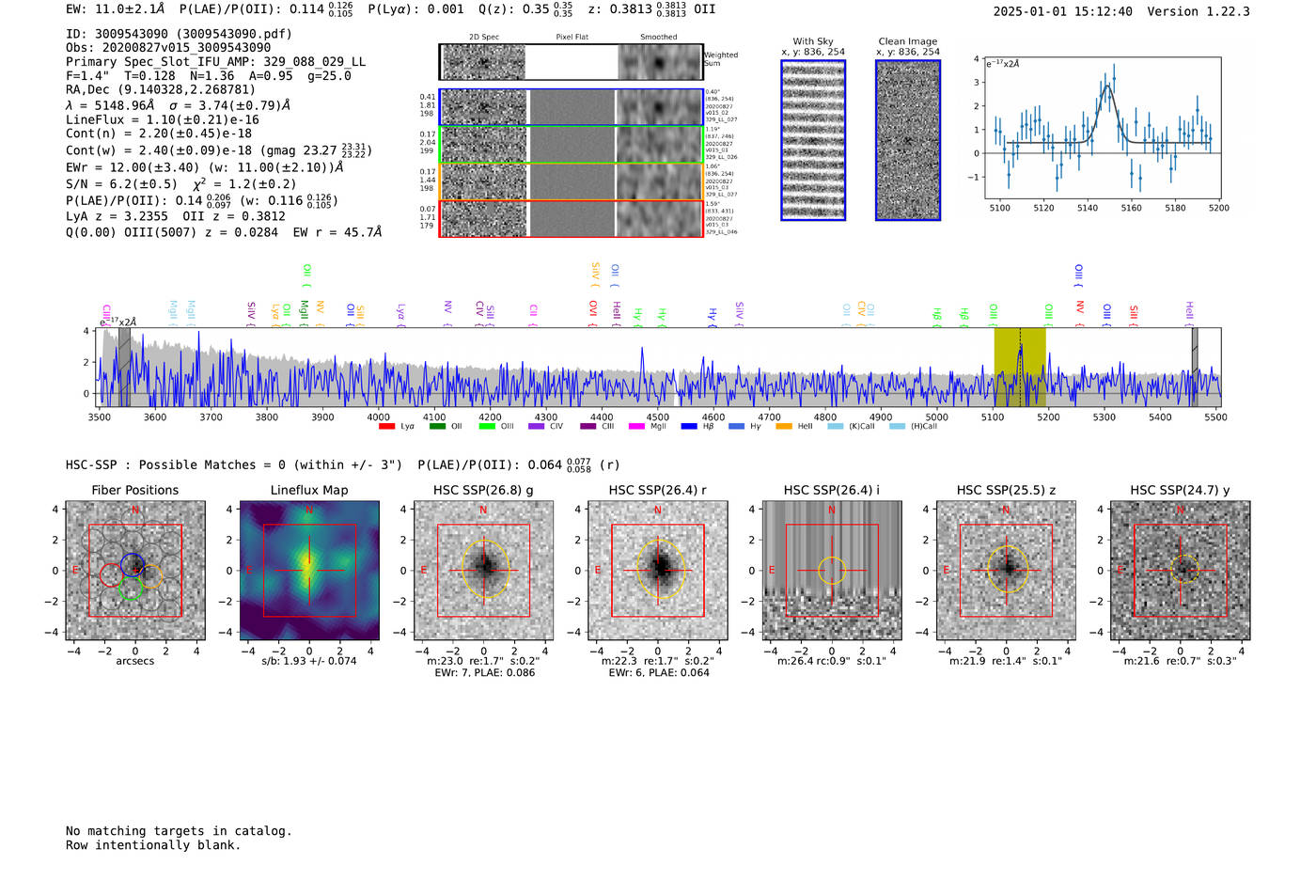Open the Lineflux Map panel
Viewport: 1316px width, 896px height.
(309, 571)
